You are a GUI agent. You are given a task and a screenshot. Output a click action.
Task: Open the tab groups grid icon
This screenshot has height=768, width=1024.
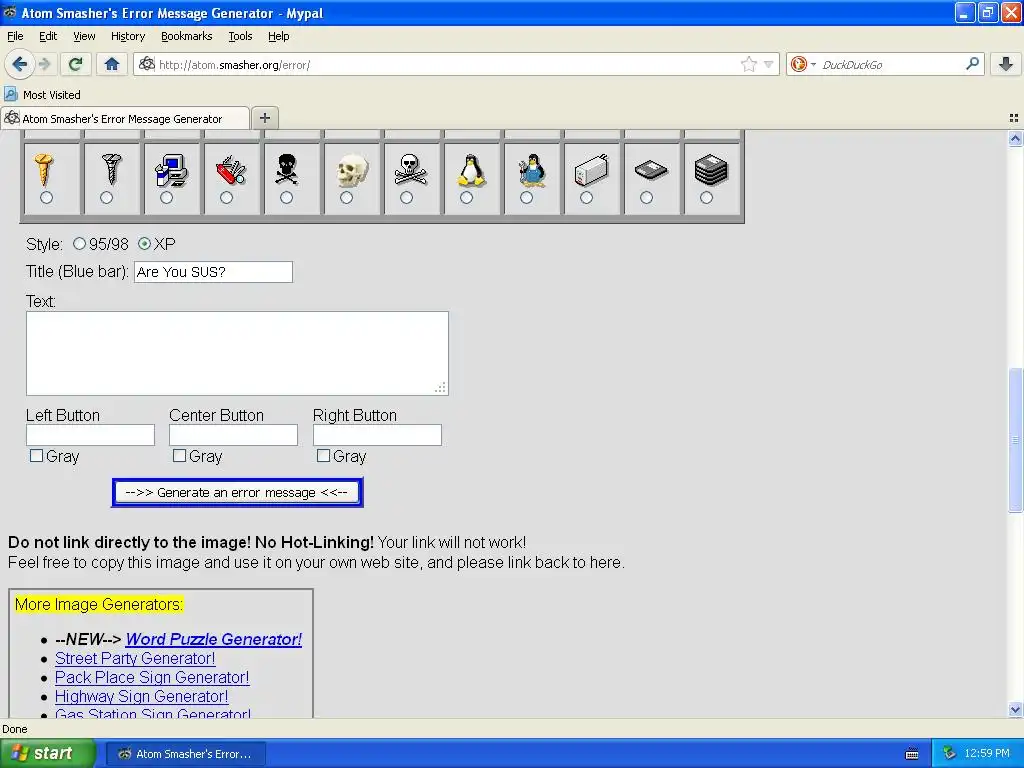point(1014,118)
